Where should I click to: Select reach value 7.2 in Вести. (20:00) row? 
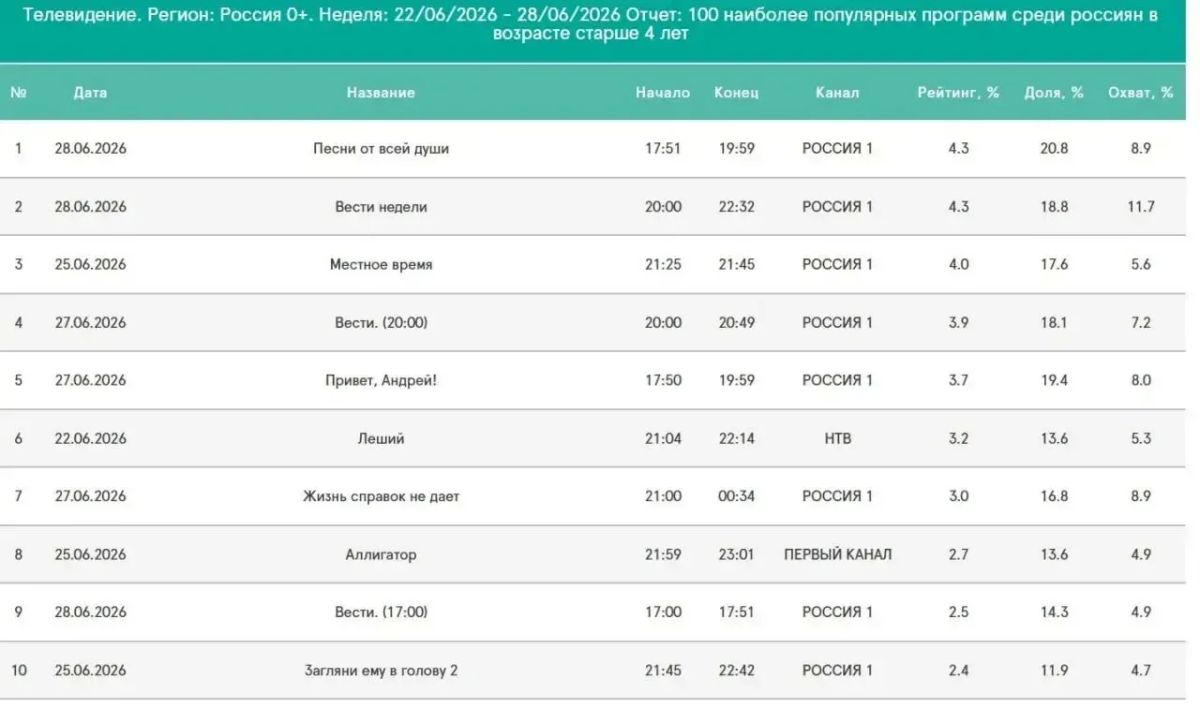1141,322
